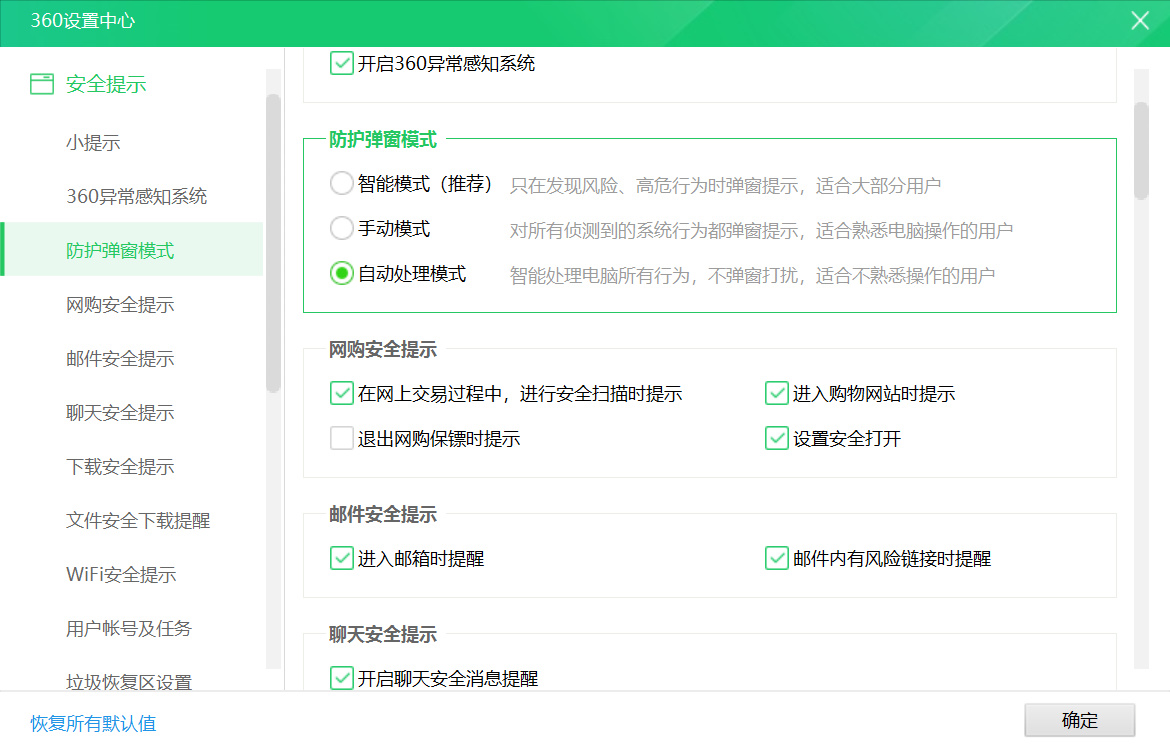This screenshot has height=750, width=1170.
Task: Click the 360设置中心 window title
Action: point(83,21)
